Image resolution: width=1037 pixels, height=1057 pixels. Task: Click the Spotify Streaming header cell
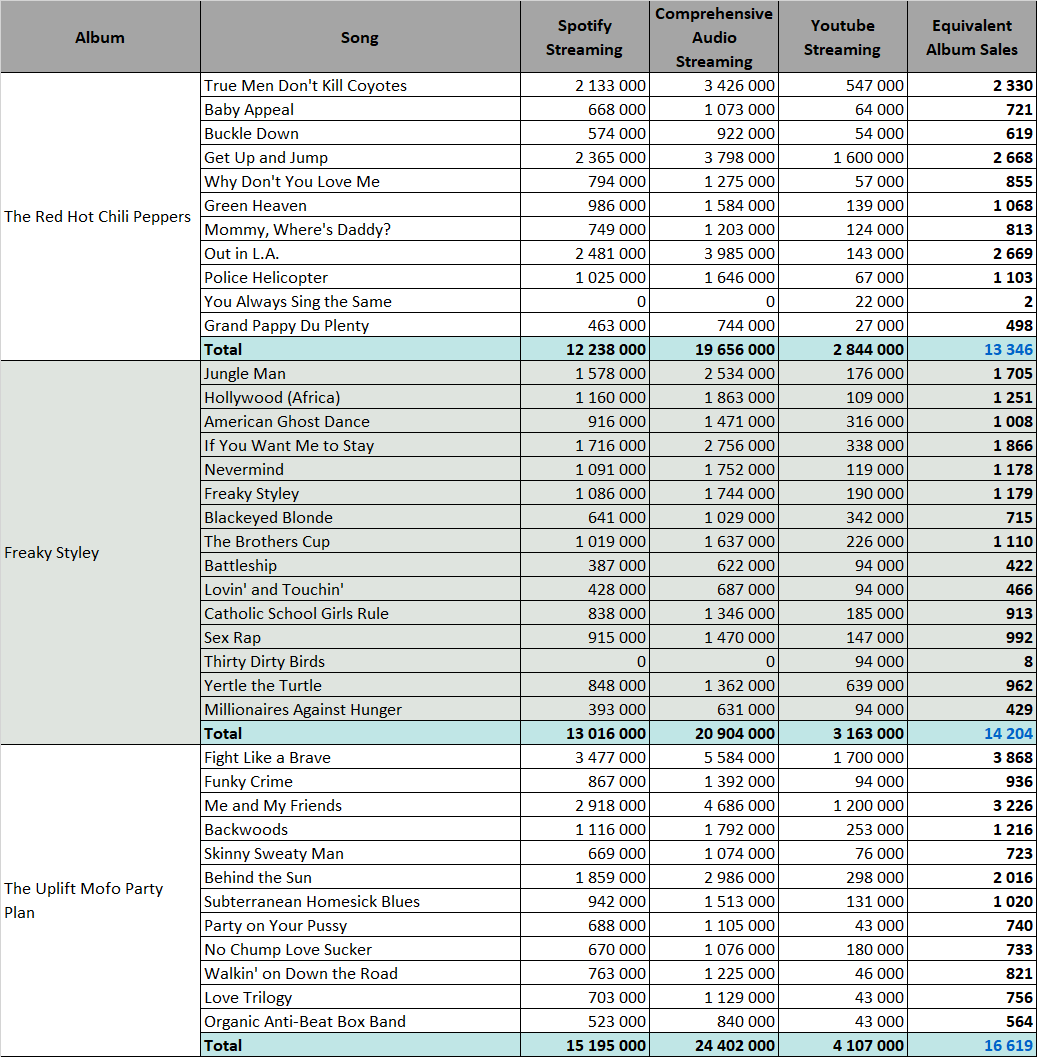coord(585,37)
